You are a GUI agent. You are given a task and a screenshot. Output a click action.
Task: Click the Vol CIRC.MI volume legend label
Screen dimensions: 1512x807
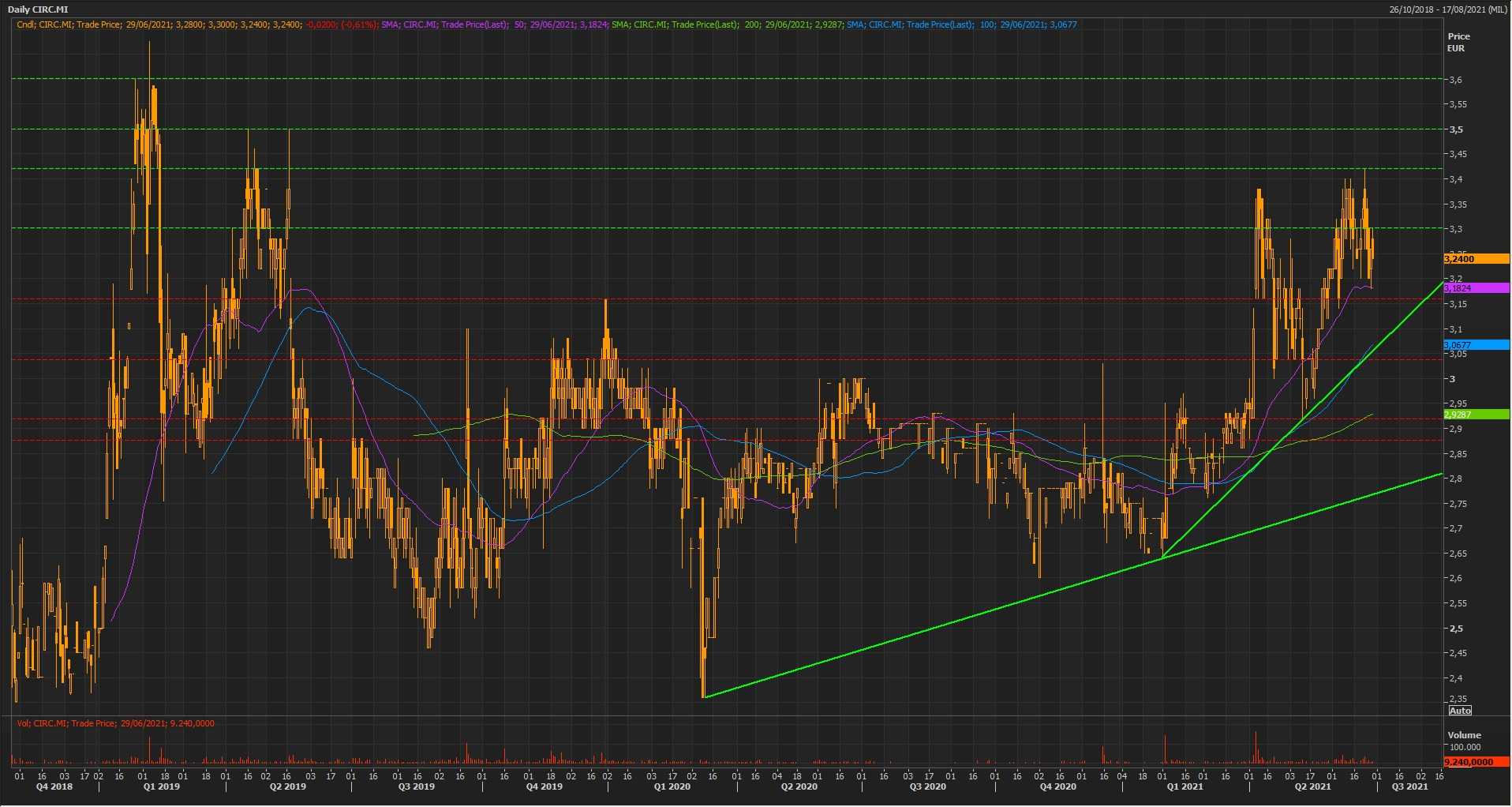(115, 723)
